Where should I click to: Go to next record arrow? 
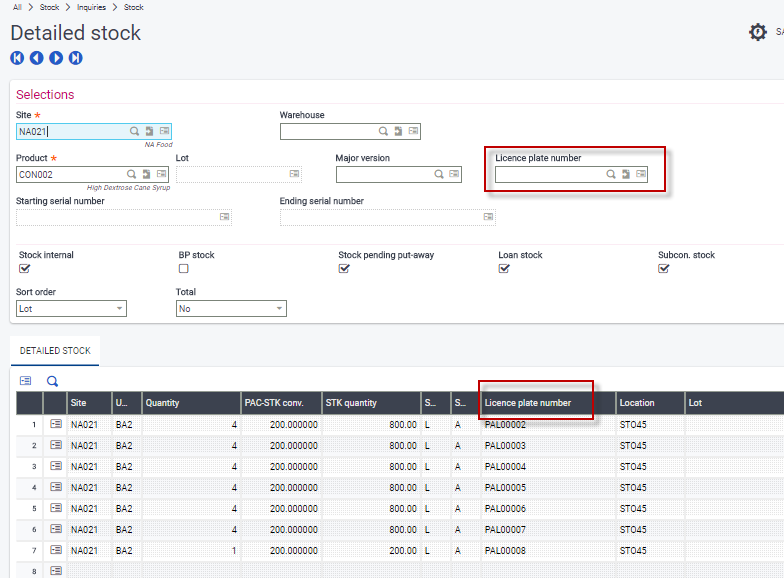[x=56, y=58]
